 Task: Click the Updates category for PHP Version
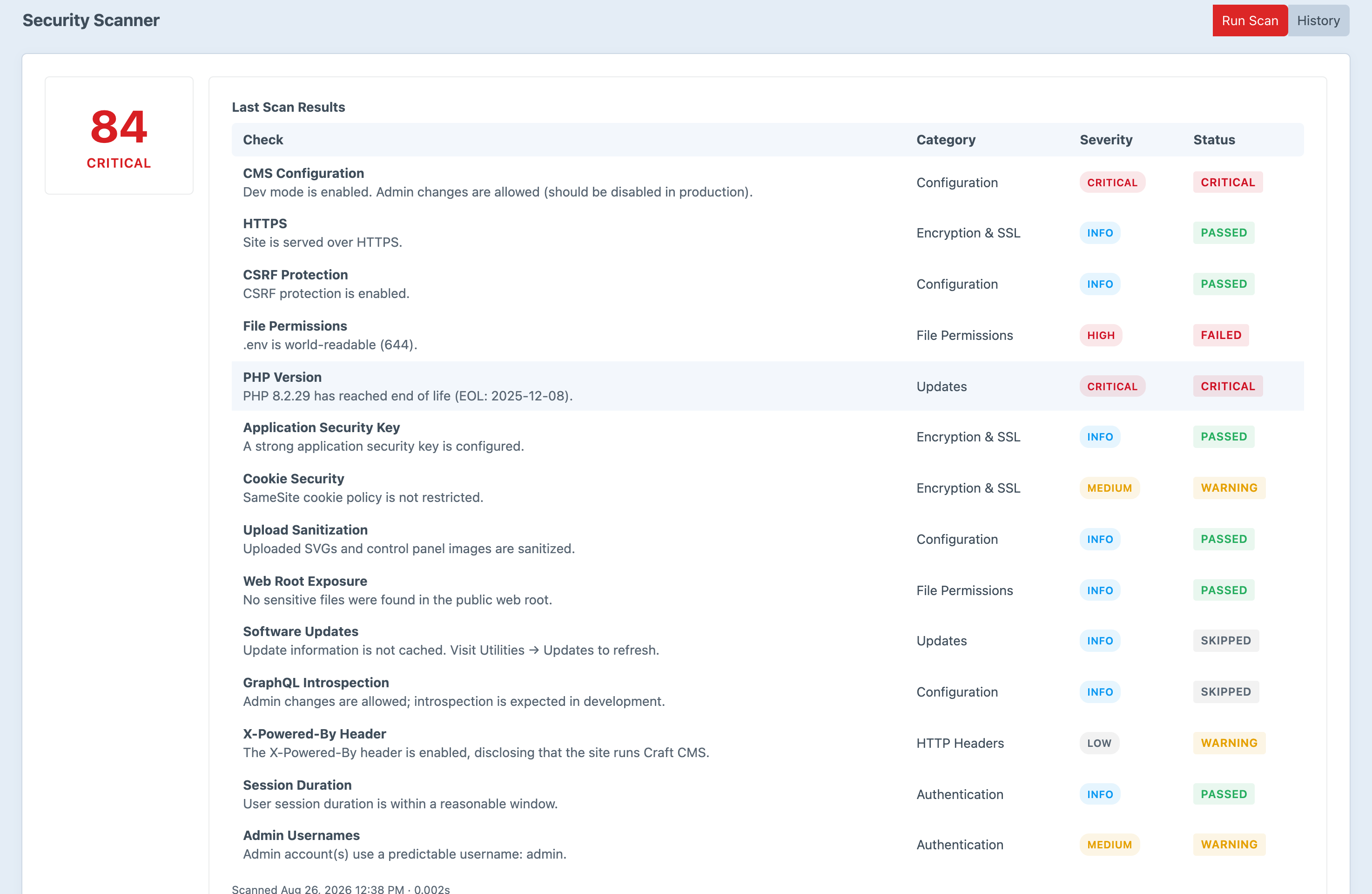point(942,386)
